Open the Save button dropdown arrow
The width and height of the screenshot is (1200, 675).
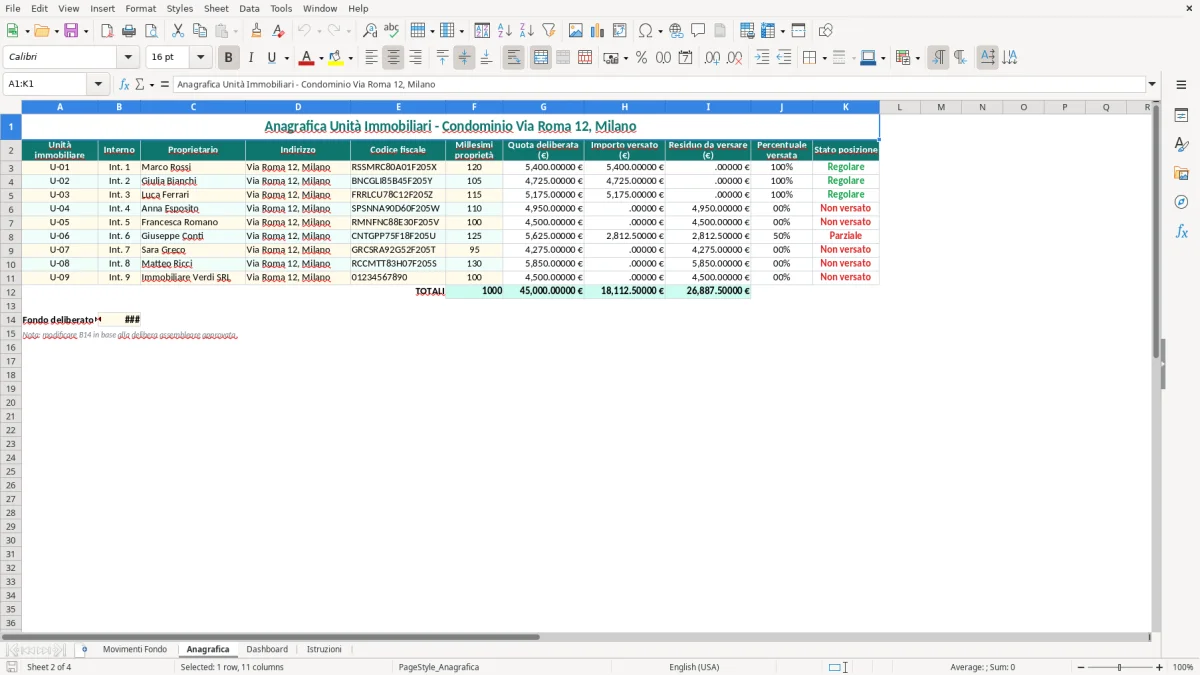click(x=86, y=31)
